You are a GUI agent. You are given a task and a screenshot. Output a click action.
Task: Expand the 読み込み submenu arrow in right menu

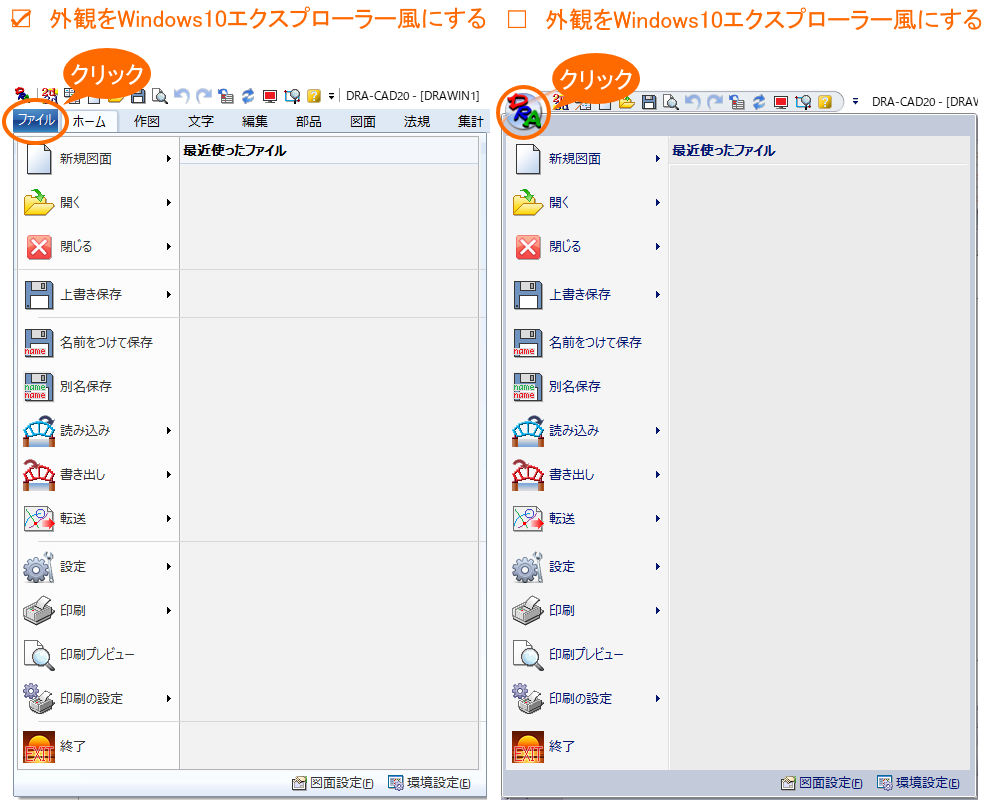click(658, 431)
